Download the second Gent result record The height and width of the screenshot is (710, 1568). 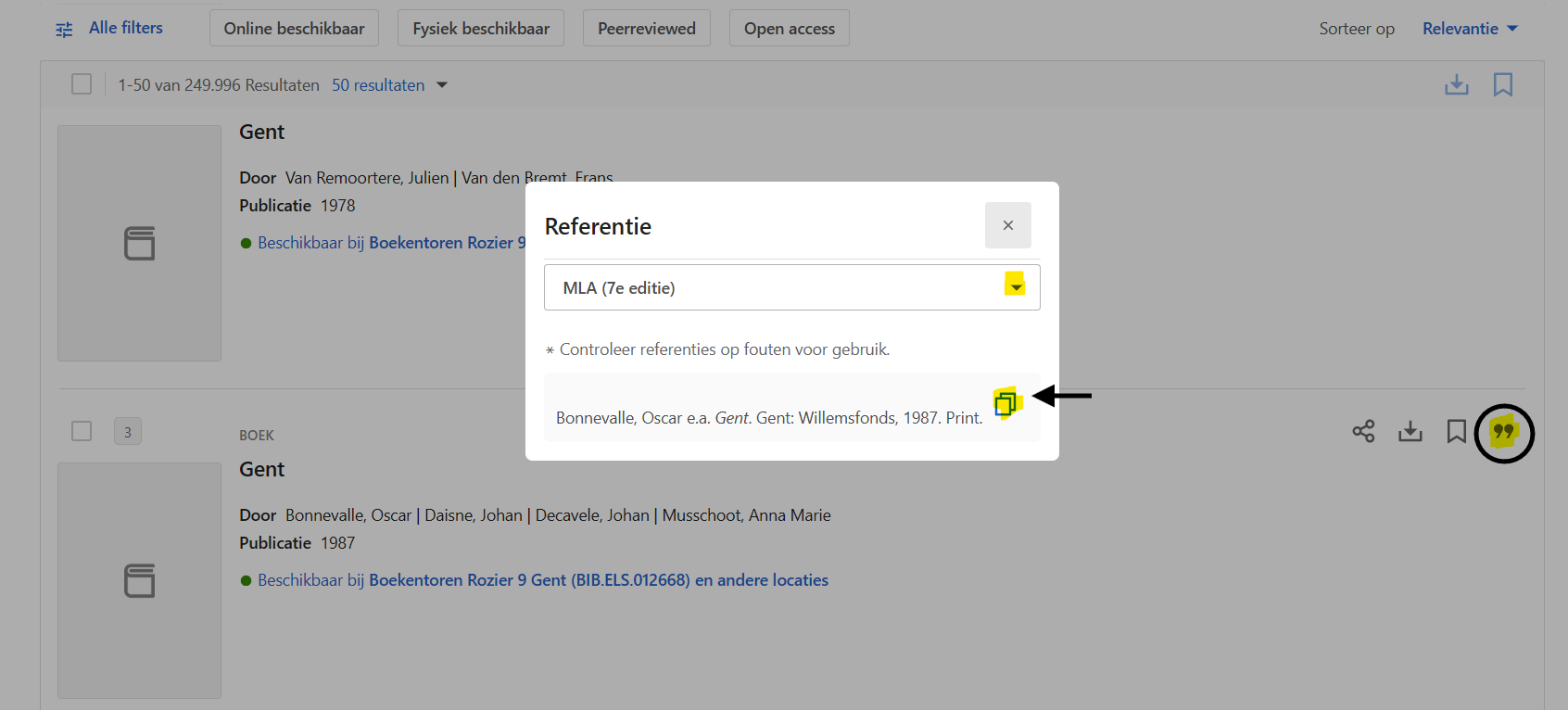pos(1410,432)
